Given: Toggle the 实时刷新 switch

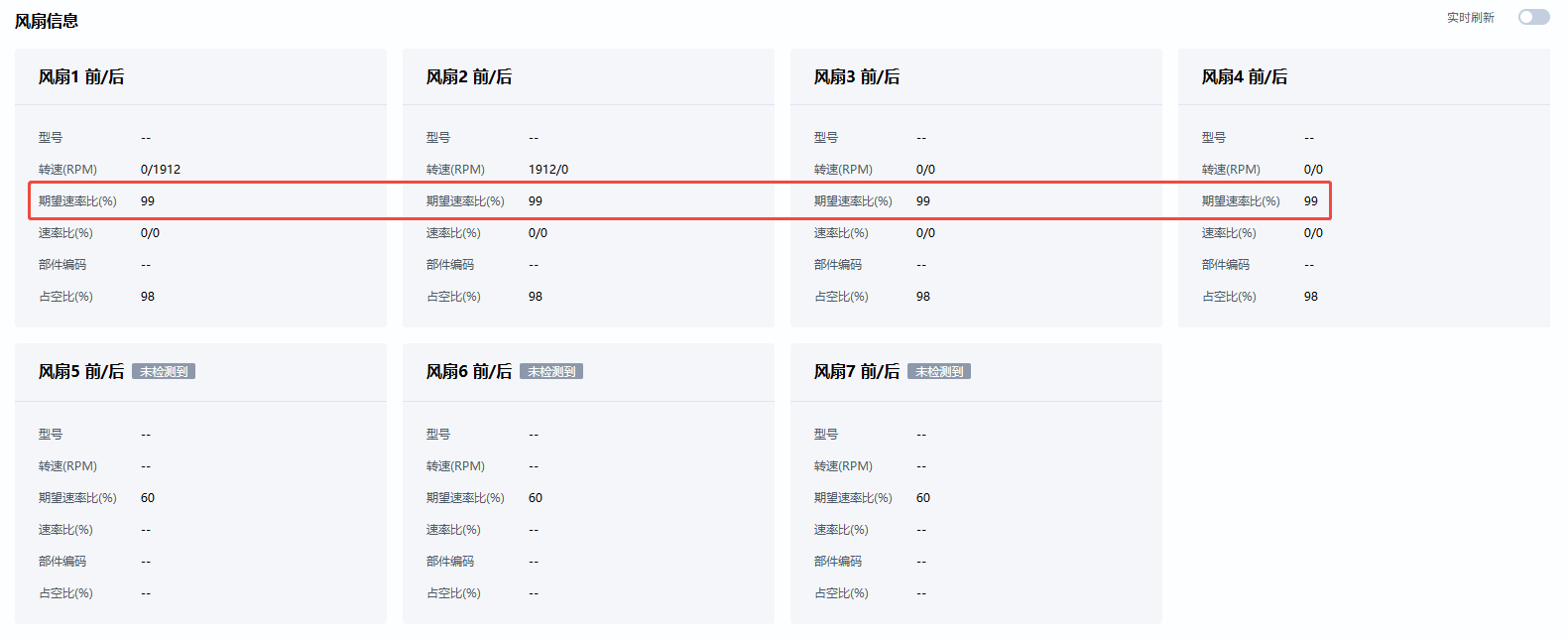Looking at the screenshot, I should [1533, 17].
